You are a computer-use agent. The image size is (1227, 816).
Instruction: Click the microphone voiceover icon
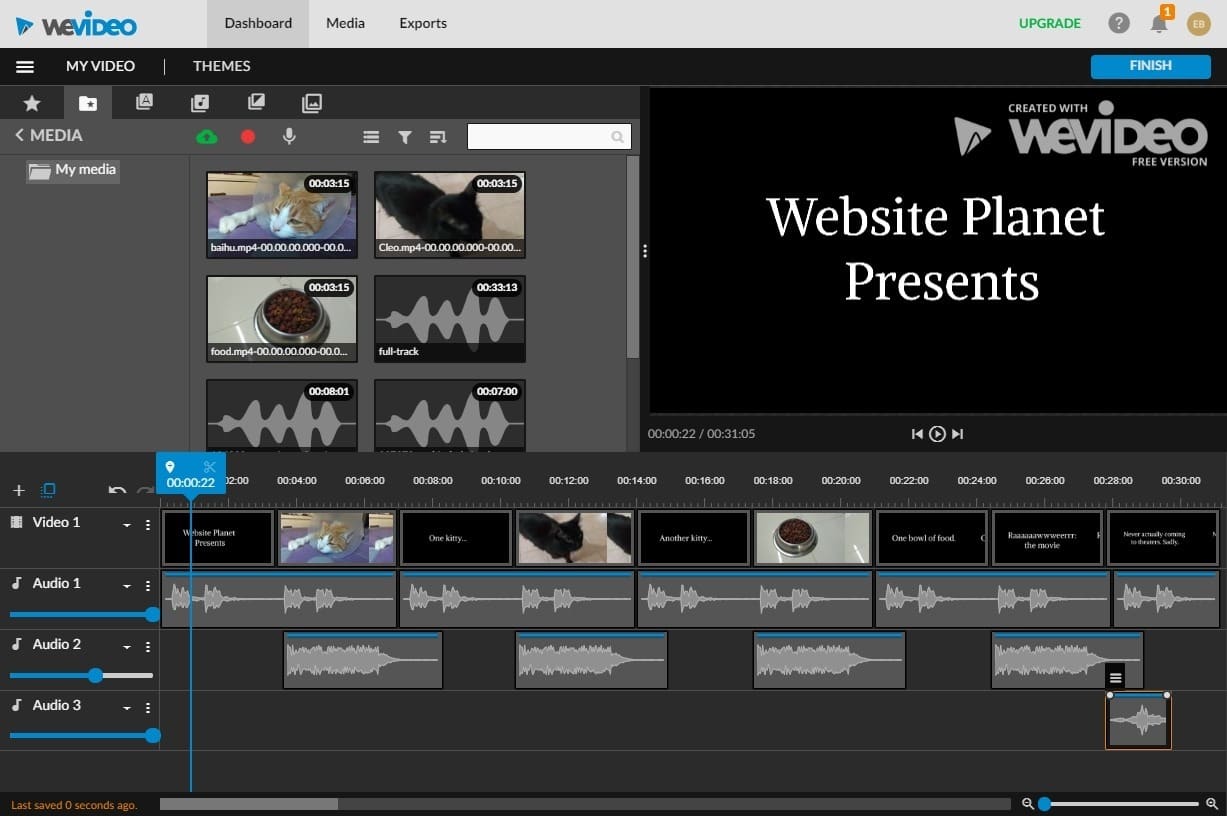pos(289,137)
